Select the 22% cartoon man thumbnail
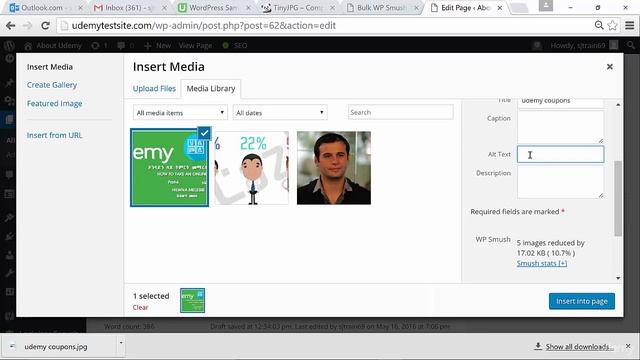This screenshot has height=360, width=640. click(251, 168)
